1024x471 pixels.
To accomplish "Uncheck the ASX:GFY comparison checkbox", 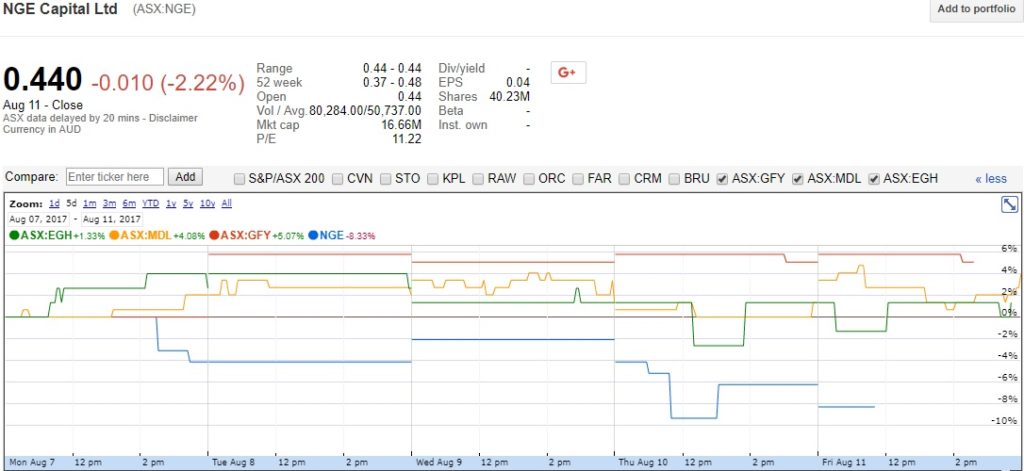I will [722, 179].
